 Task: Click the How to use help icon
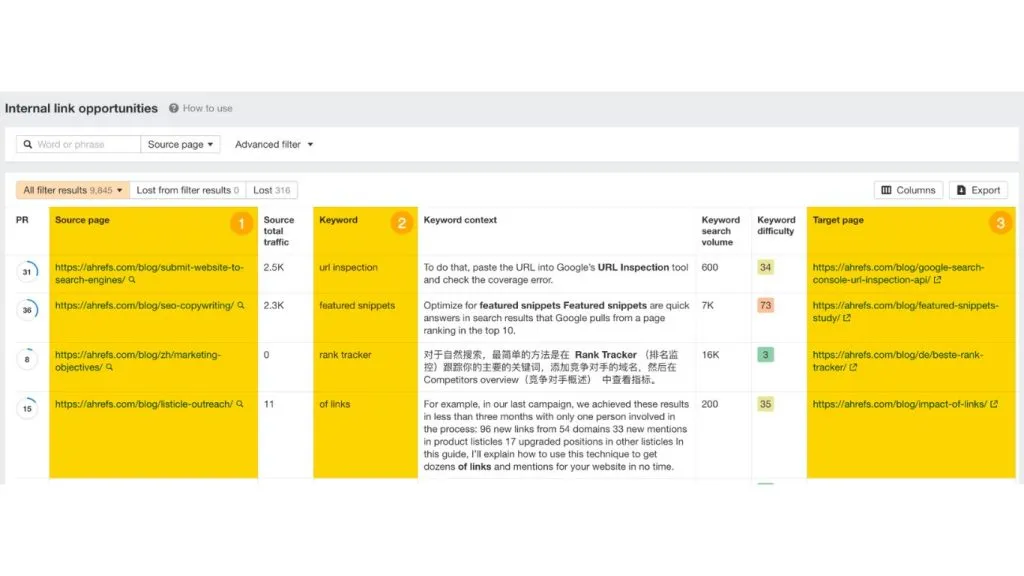click(x=174, y=108)
